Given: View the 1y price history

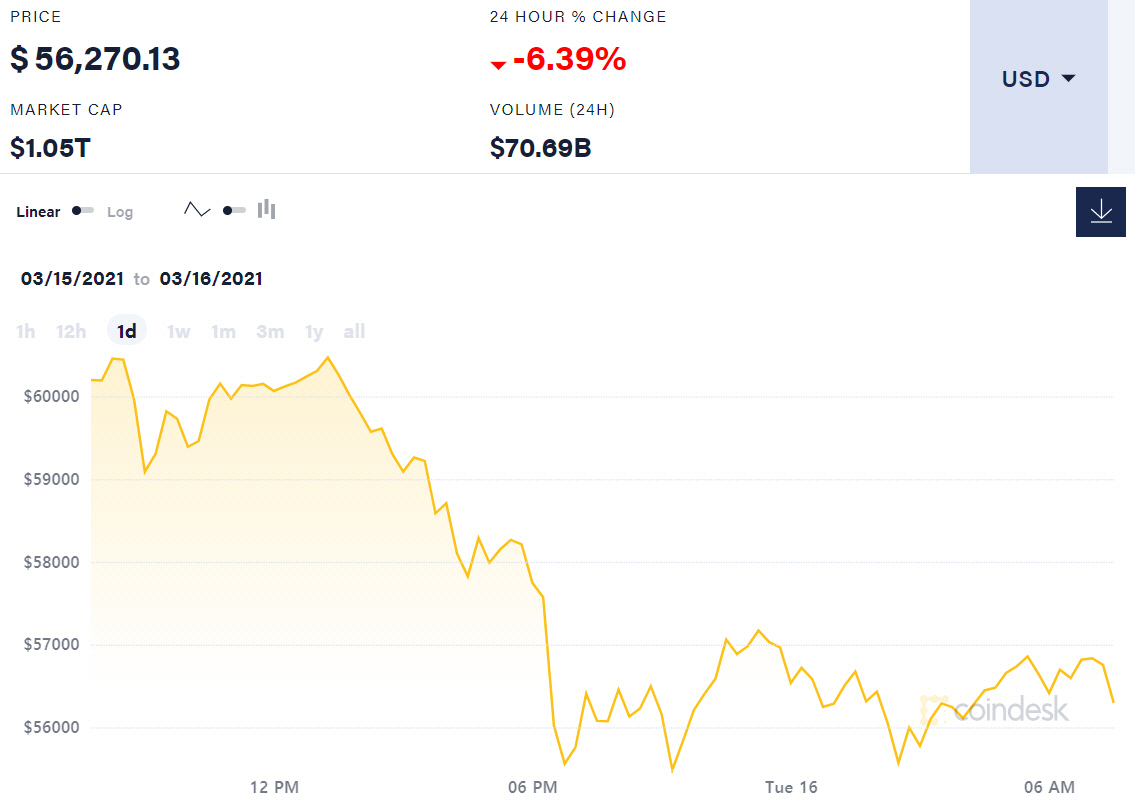Looking at the screenshot, I should click(314, 332).
